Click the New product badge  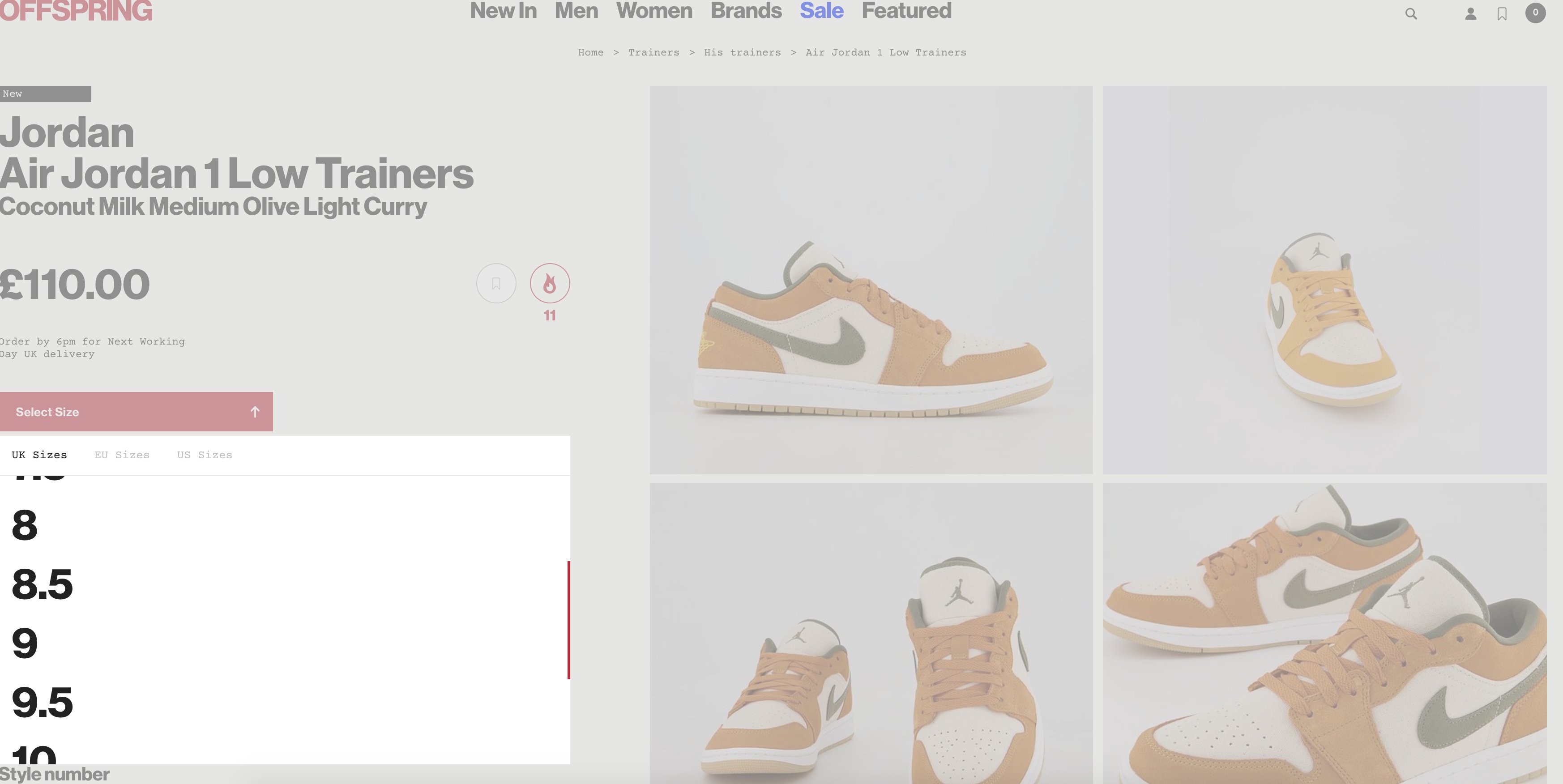click(46, 94)
